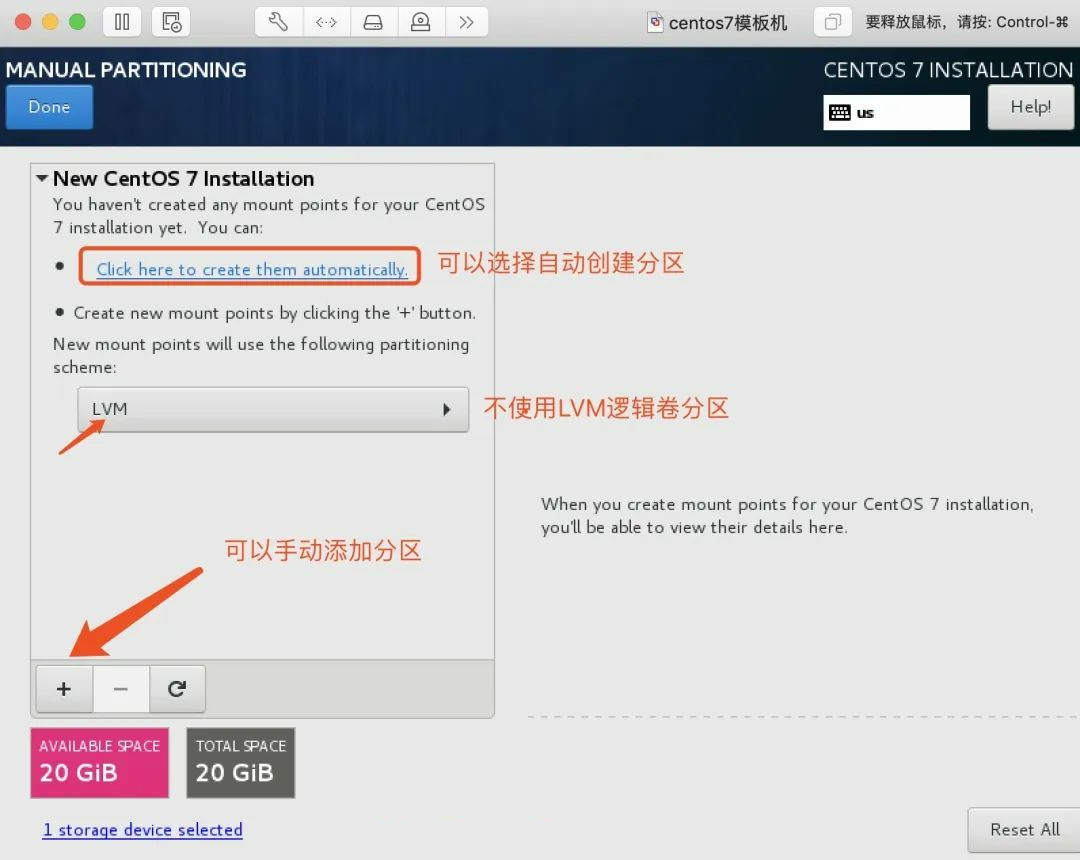1080x860 pixels.
Task: Pause the virtual machine from the toolbar
Action: 122,22
